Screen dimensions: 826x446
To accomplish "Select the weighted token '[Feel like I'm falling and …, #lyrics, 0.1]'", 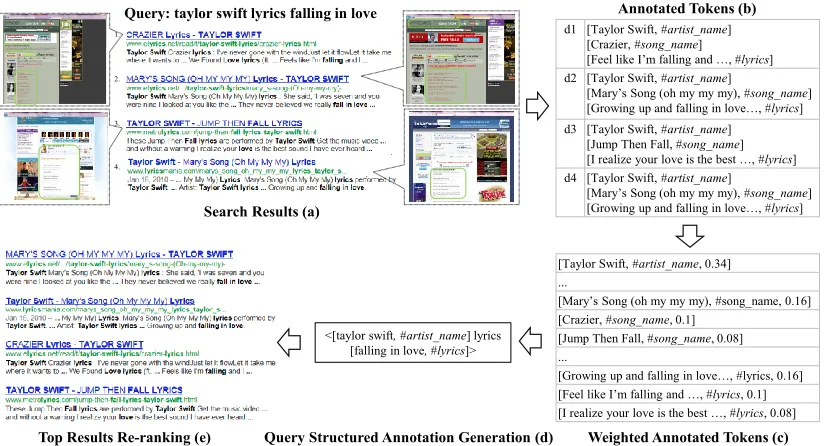I will point(687,394).
